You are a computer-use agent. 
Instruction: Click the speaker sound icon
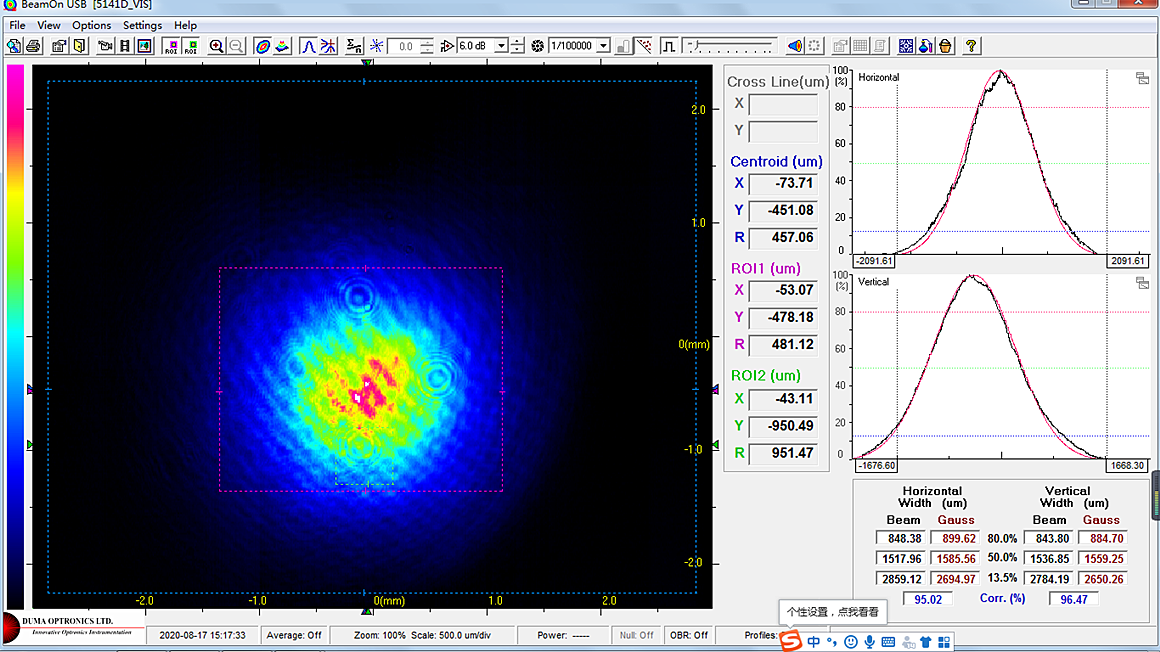[x=794, y=46]
